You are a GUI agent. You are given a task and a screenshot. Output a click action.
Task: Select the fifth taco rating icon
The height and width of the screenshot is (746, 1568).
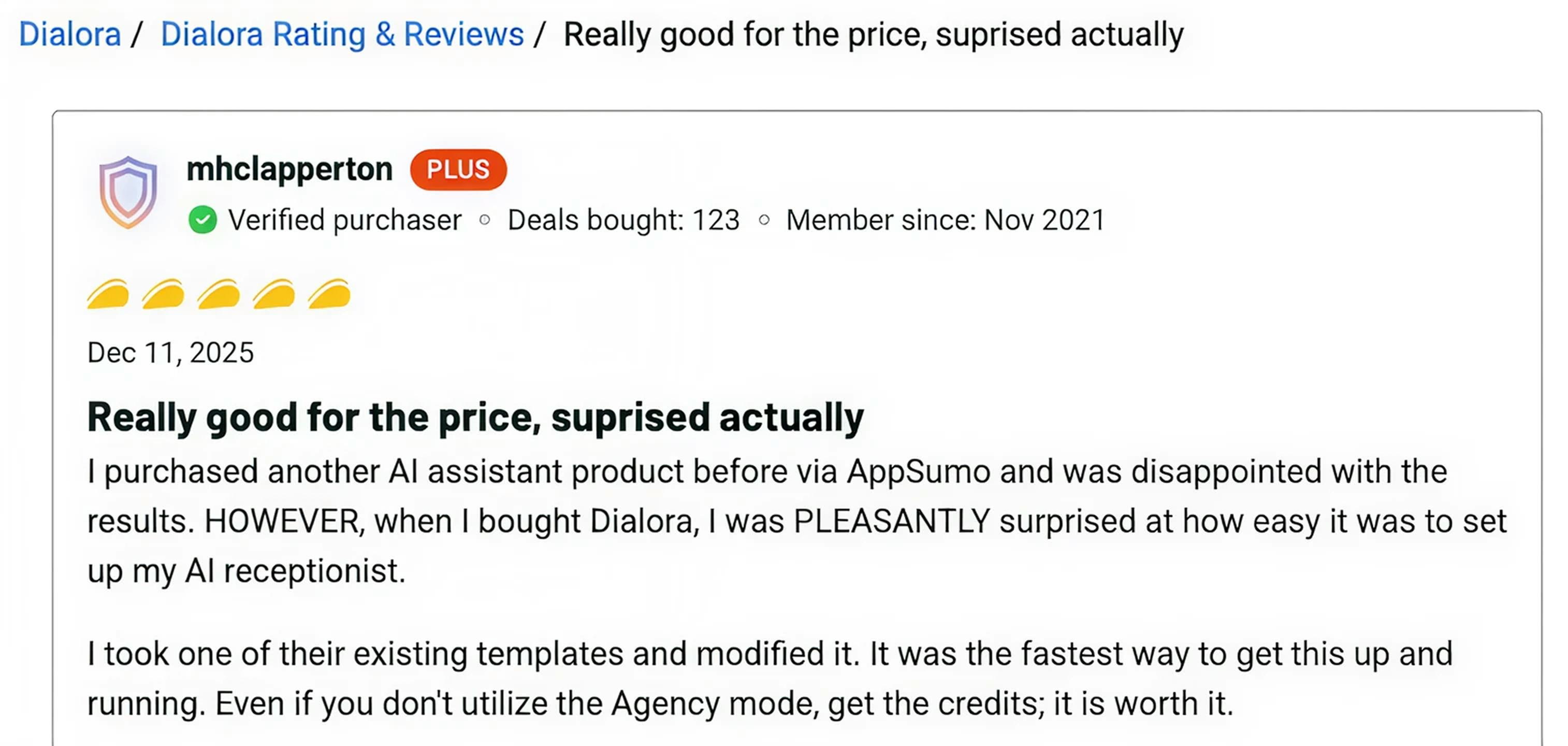click(x=329, y=294)
